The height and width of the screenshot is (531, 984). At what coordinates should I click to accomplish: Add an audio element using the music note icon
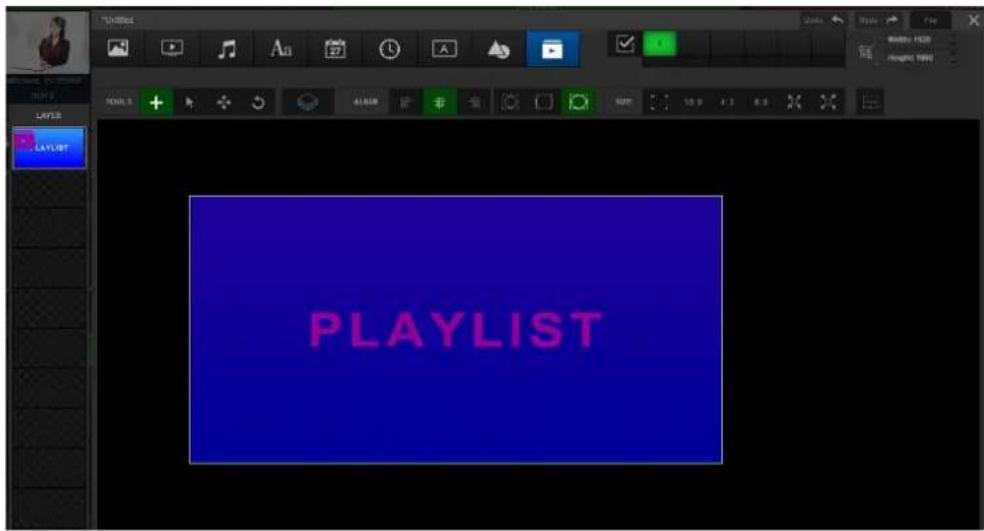click(227, 48)
